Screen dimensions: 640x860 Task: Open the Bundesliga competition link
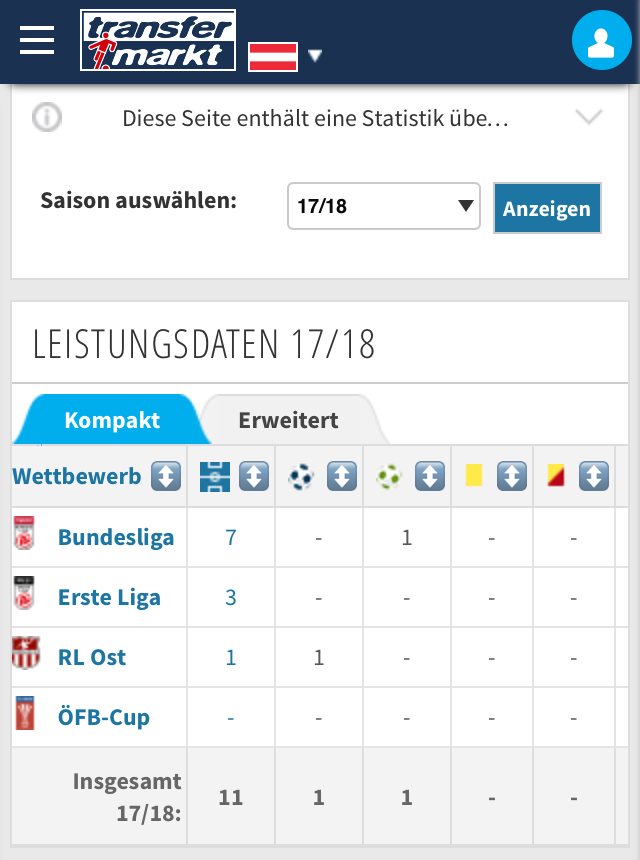[116, 538]
